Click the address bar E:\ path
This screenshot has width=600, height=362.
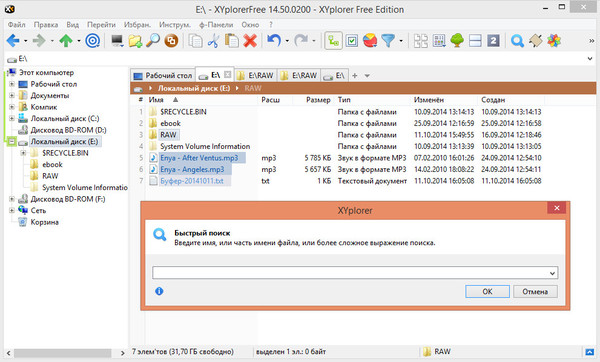coord(23,59)
